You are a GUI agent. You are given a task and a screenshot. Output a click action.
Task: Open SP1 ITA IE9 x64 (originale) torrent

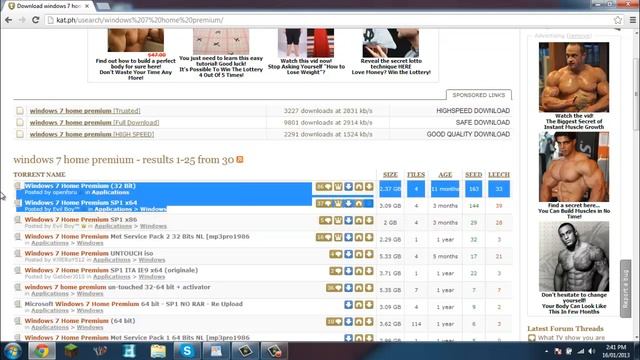point(111,270)
